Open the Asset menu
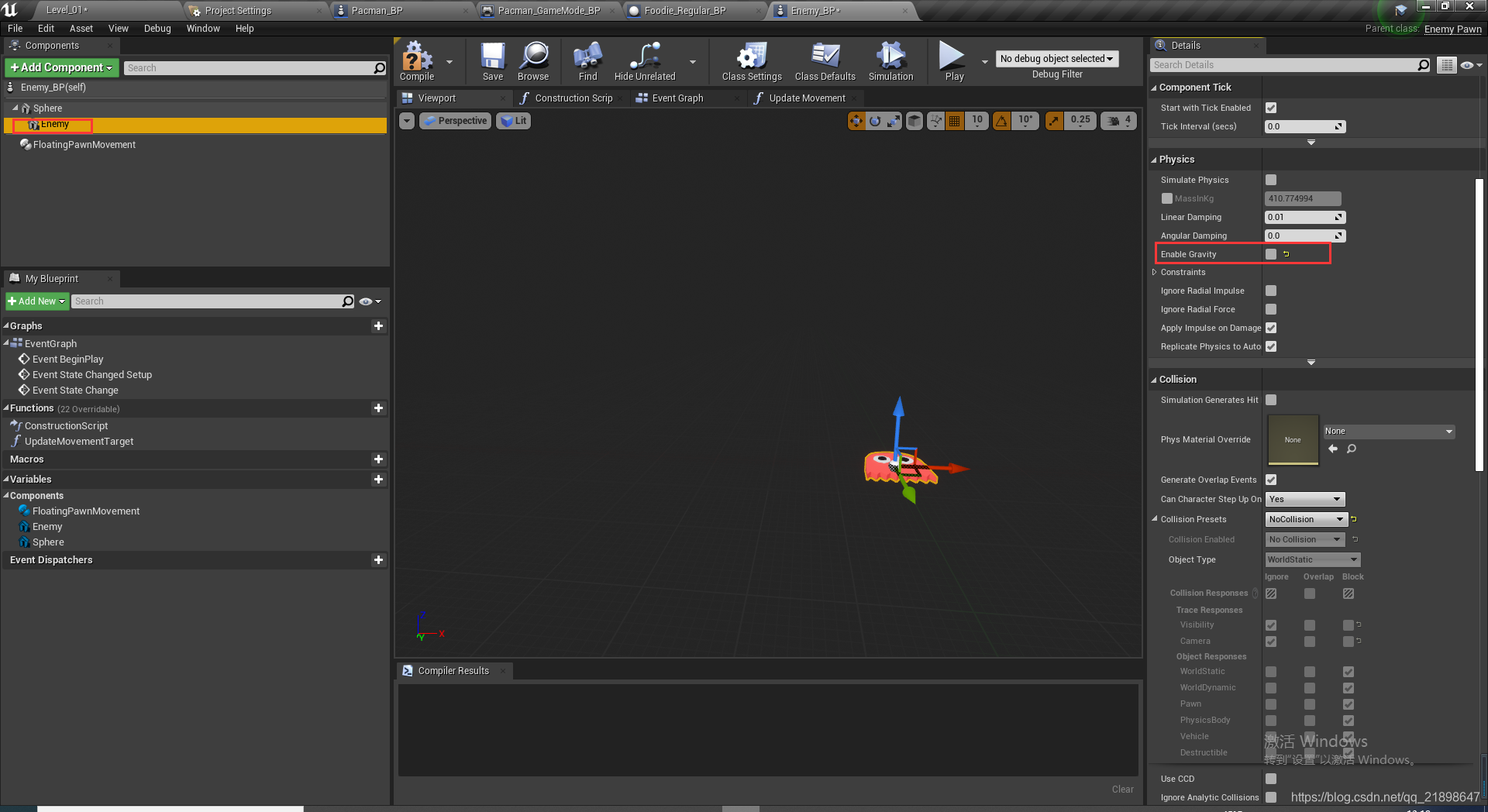The image size is (1488, 812). pyautogui.click(x=81, y=29)
